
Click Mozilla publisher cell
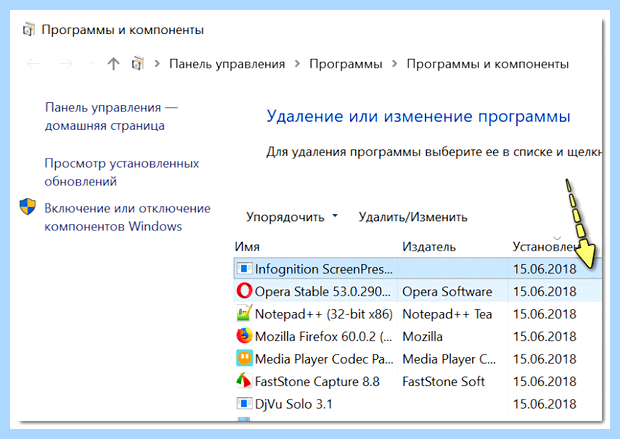click(x=422, y=337)
